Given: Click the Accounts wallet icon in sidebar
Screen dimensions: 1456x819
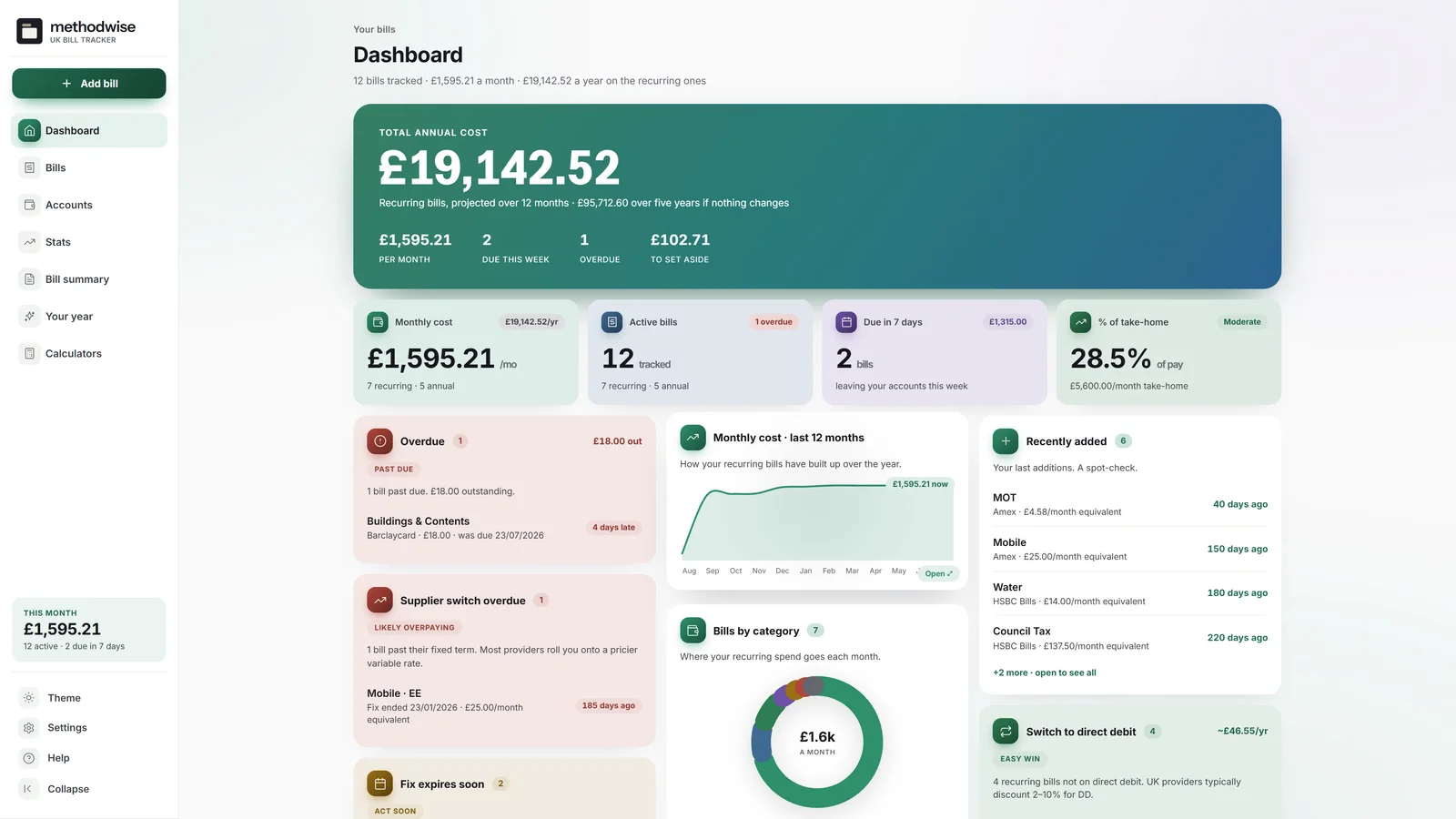Looking at the screenshot, I should [x=29, y=205].
